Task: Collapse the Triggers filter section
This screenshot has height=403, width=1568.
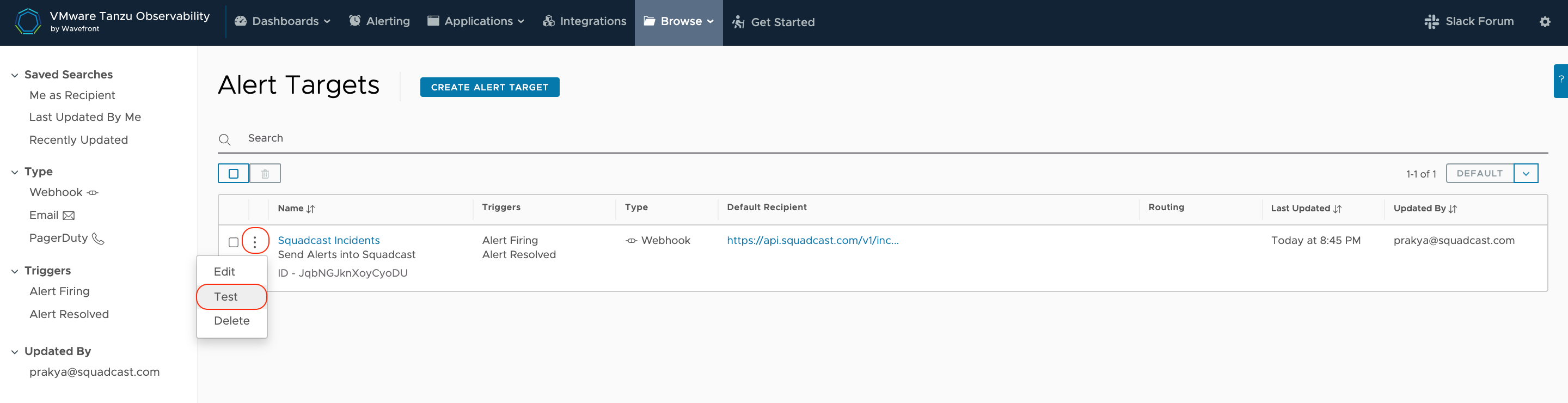Action: [x=15, y=272]
